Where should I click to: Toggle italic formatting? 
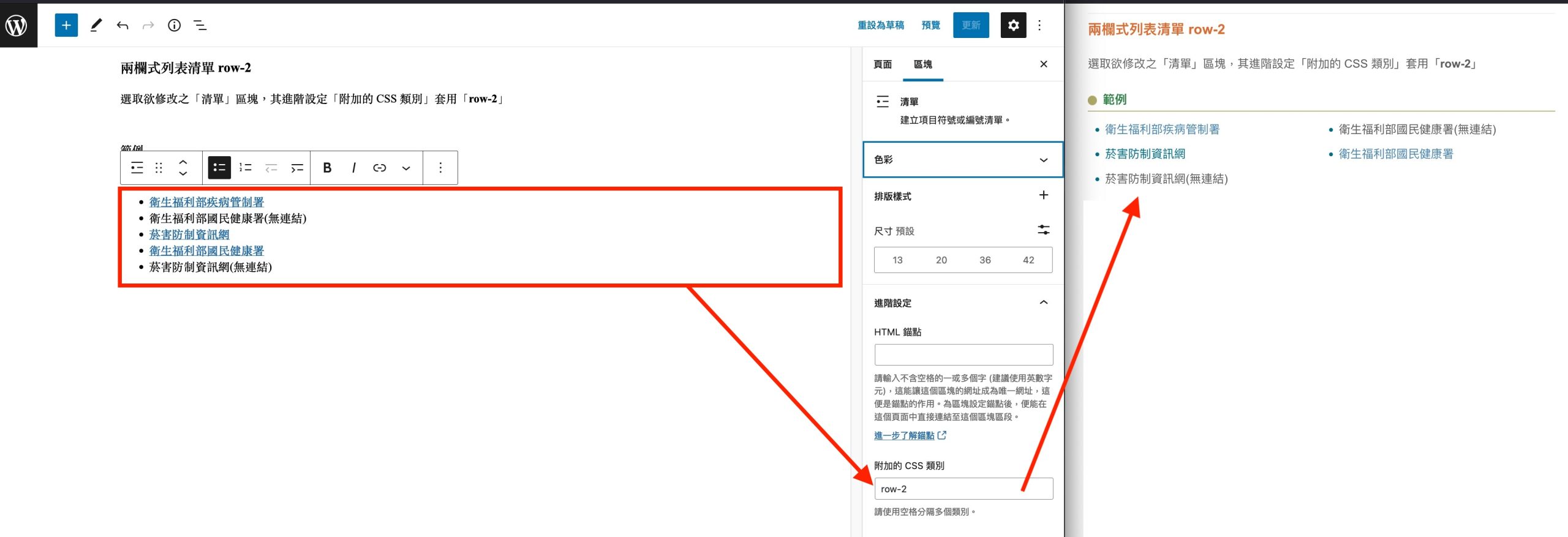click(353, 168)
